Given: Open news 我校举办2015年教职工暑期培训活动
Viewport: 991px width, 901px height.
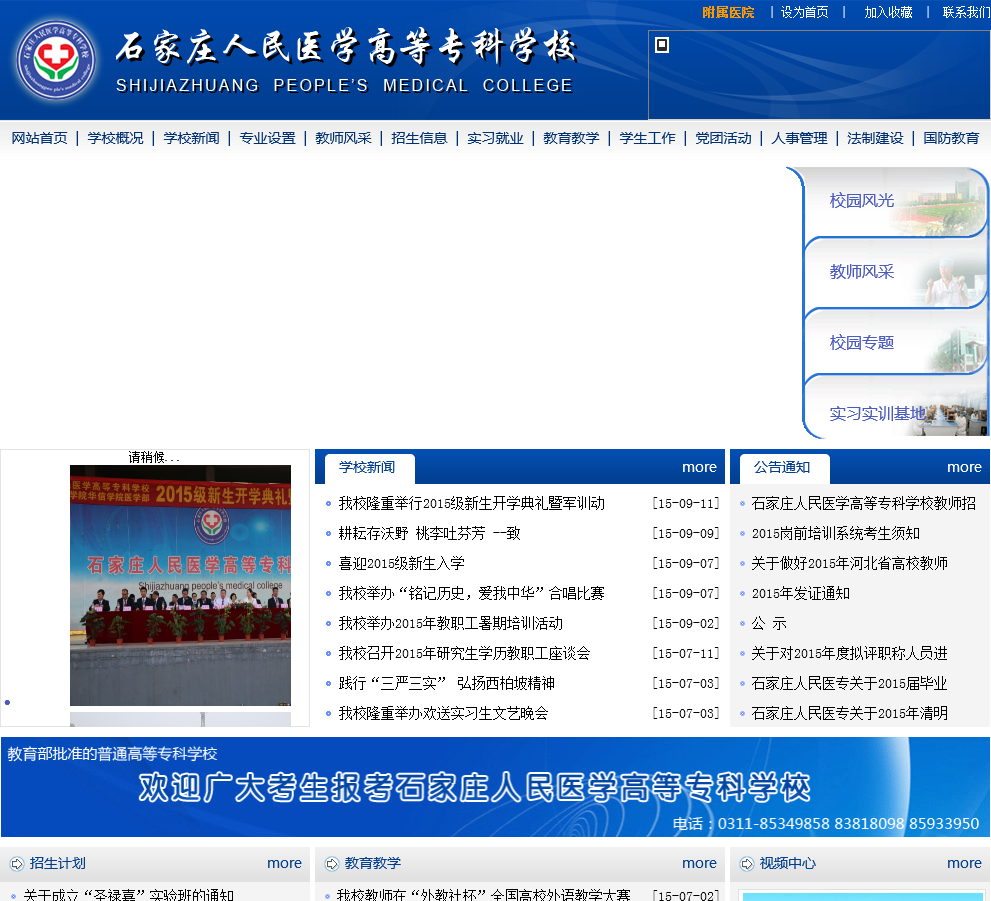Looking at the screenshot, I should (x=451, y=624).
